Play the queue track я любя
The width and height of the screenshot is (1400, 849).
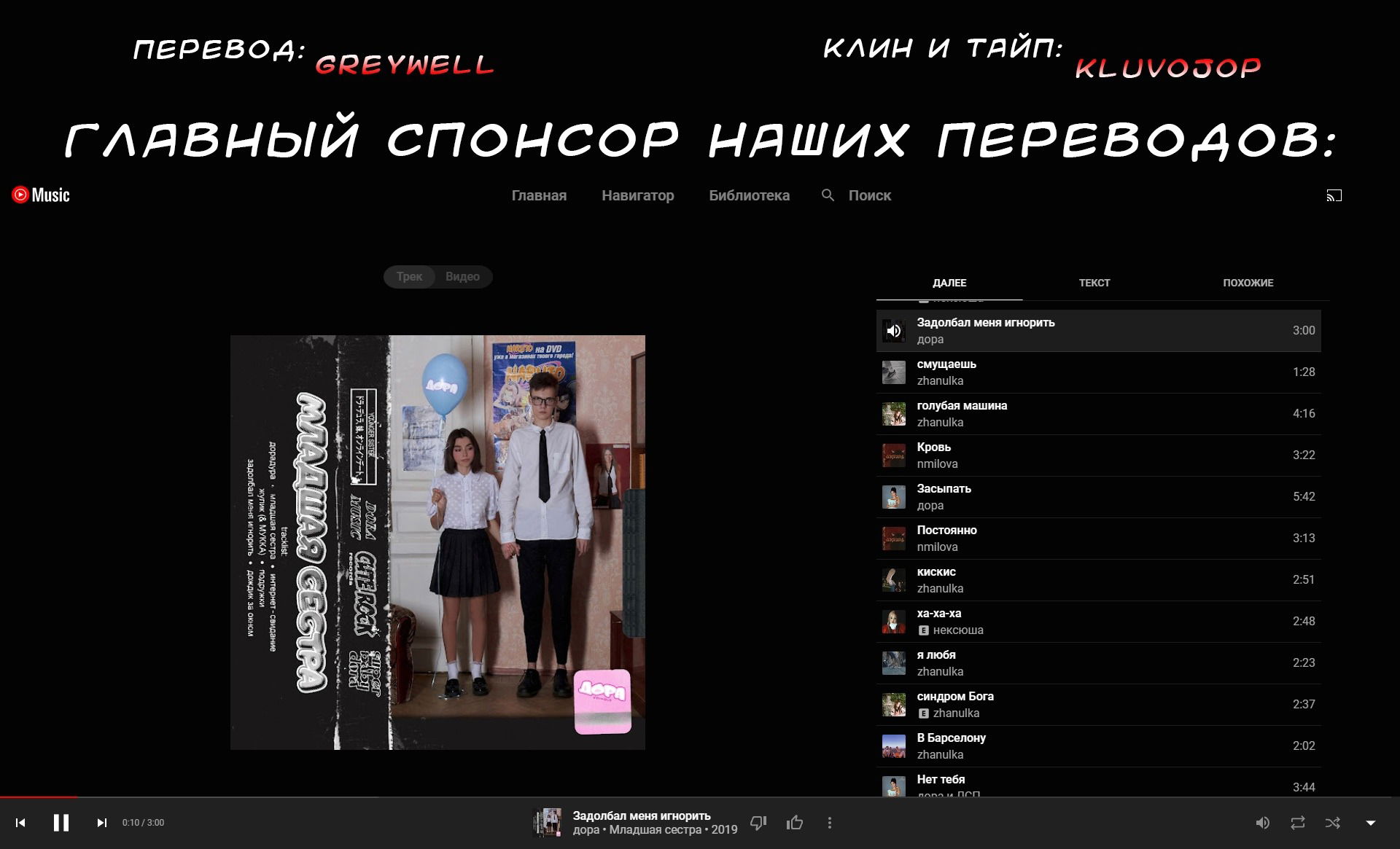[x=1099, y=663]
